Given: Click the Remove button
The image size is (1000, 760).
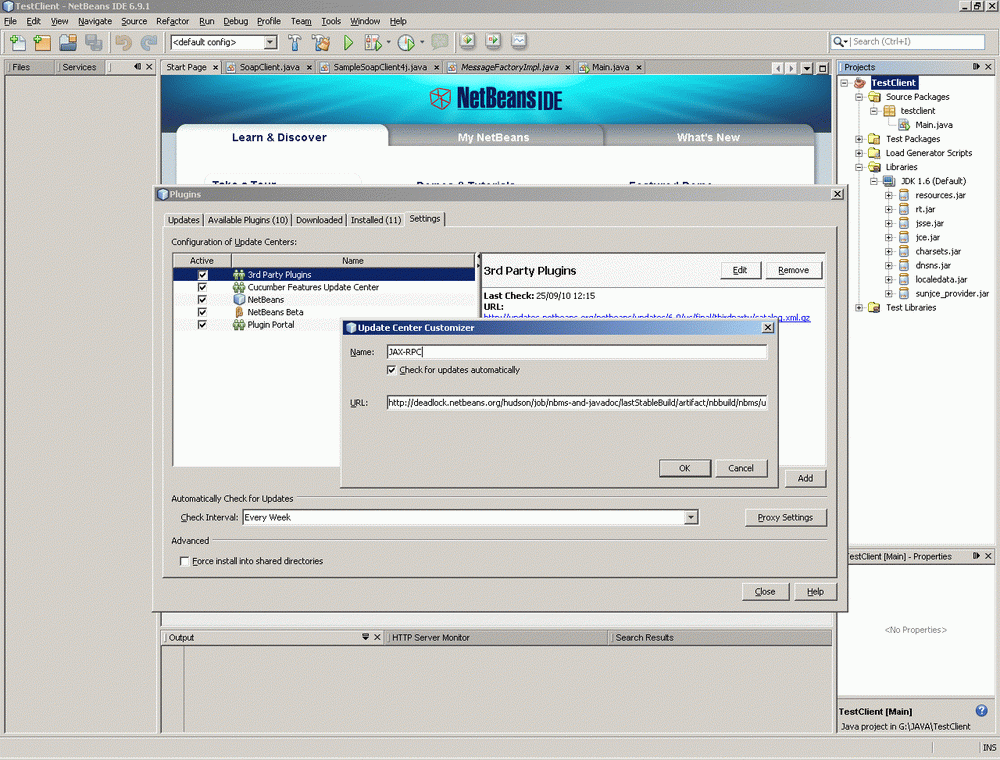Looking at the screenshot, I should coord(793,270).
